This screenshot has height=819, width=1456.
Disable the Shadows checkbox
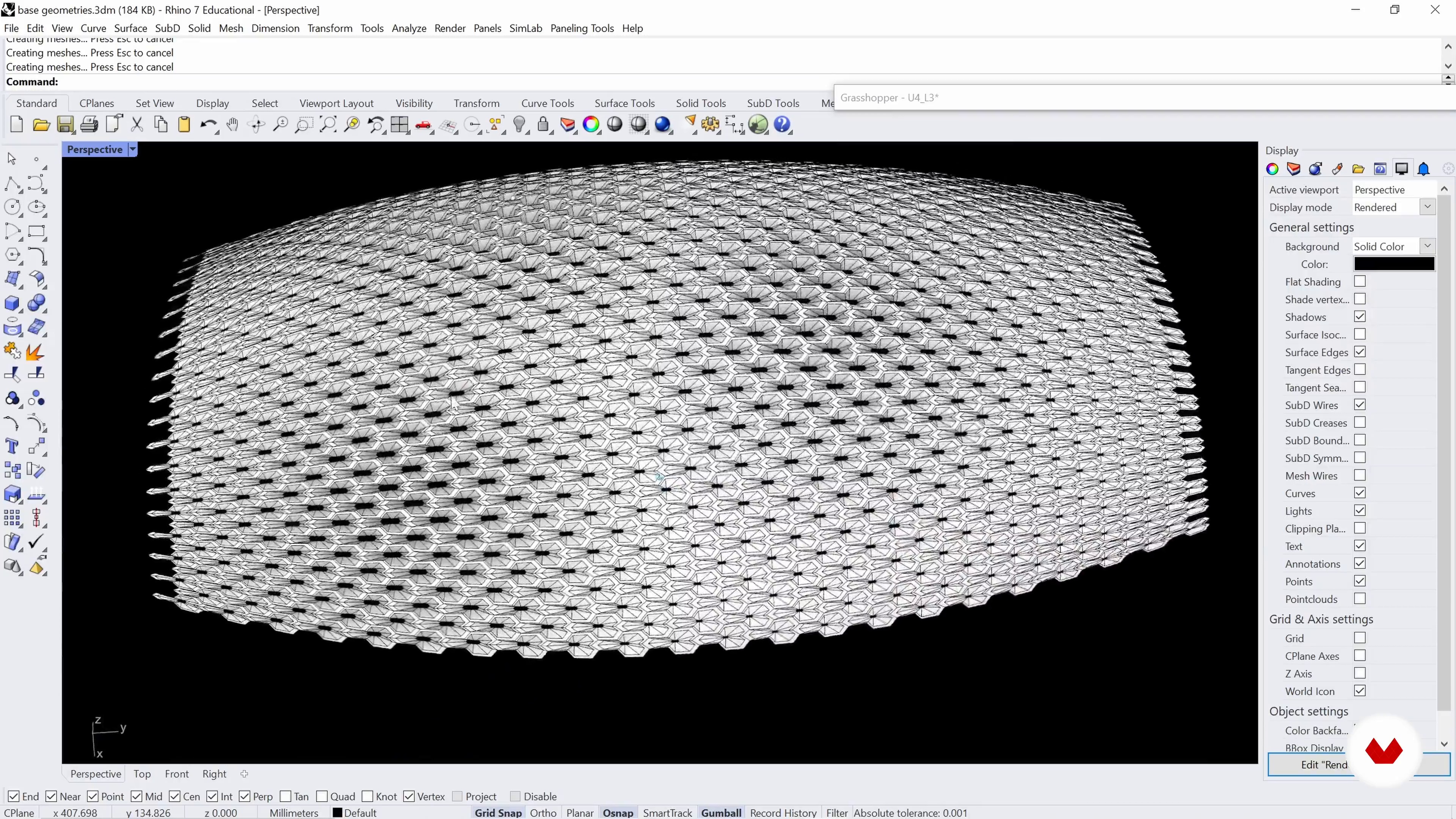point(1360,317)
